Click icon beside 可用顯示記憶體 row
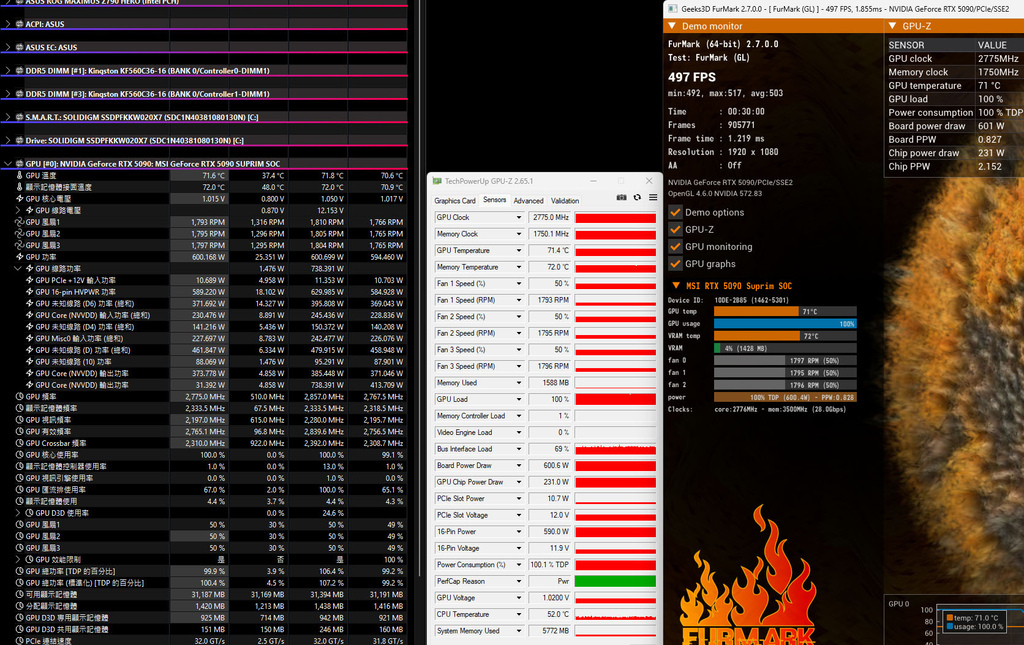Viewport: 1024px width, 645px height. tap(20, 595)
